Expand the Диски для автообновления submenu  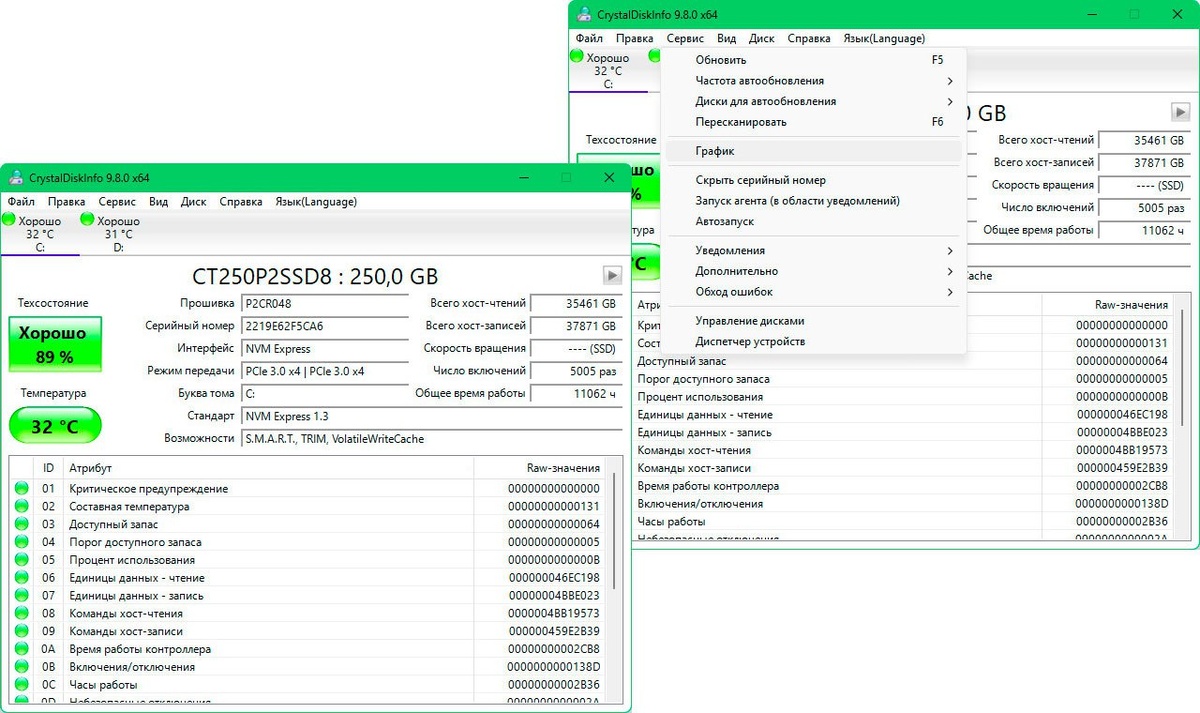(813, 101)
